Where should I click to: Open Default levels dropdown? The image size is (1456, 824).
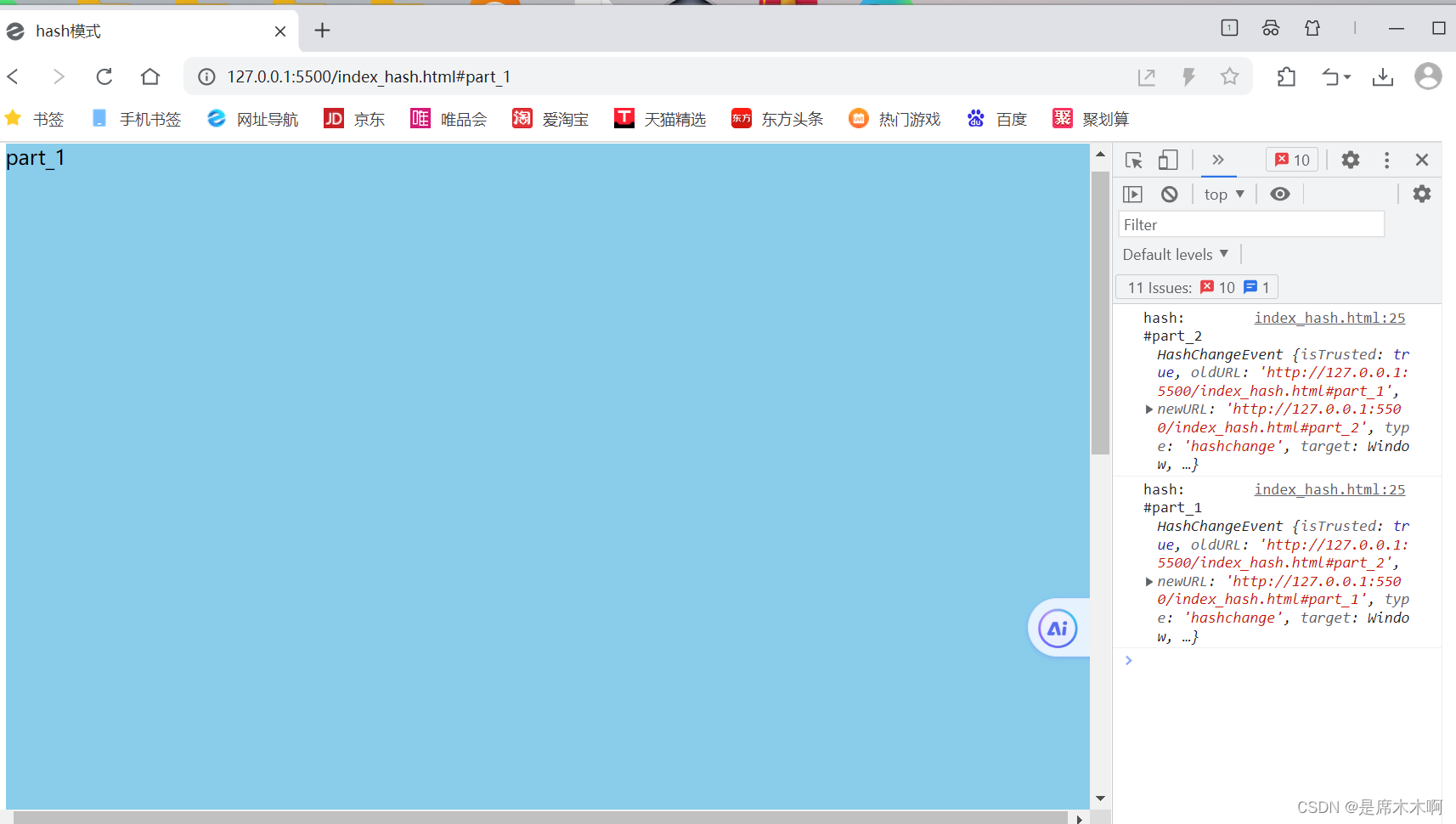(x=1176, y=255)
